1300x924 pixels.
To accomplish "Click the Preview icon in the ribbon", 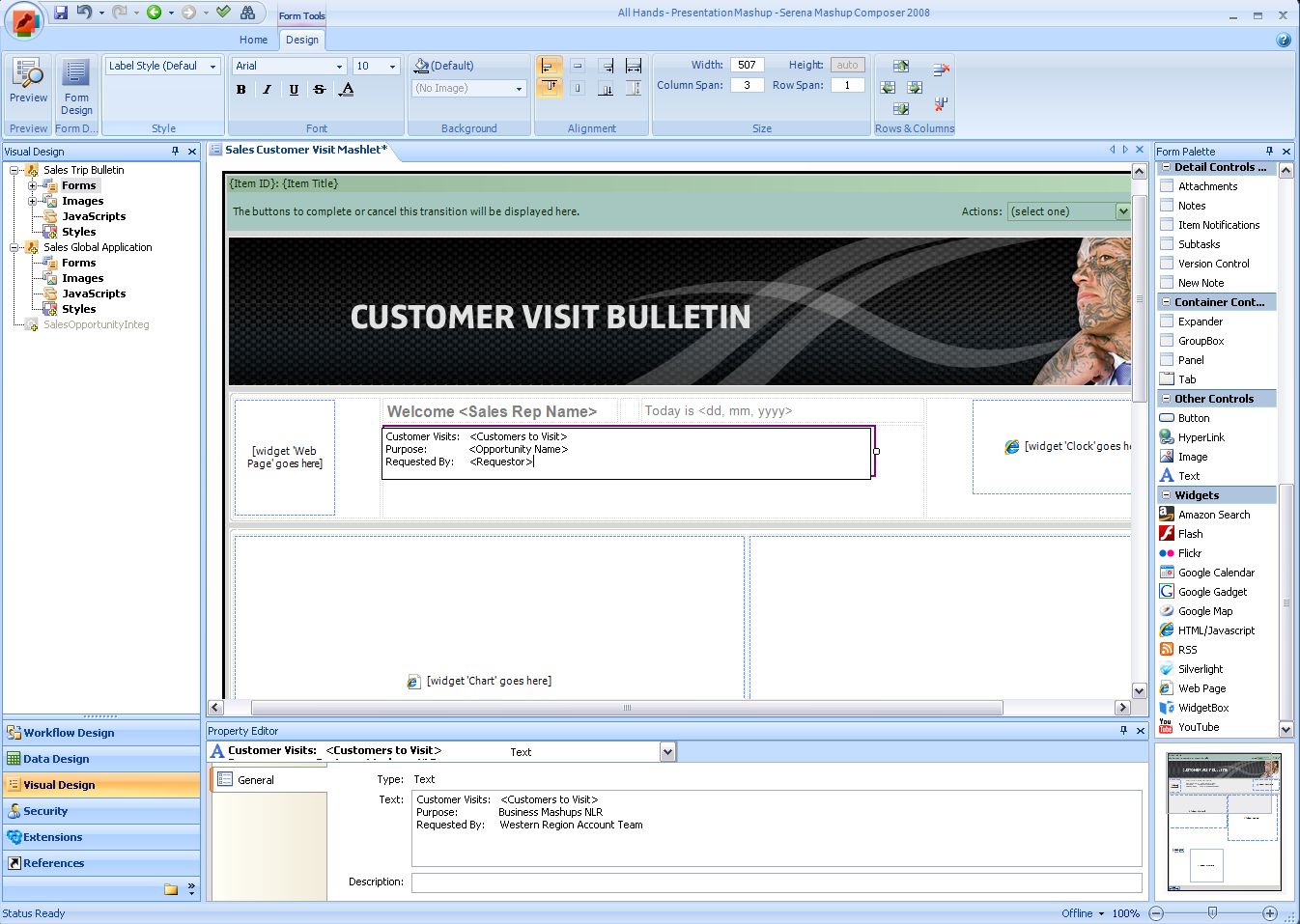I will [x=28, y=80].
